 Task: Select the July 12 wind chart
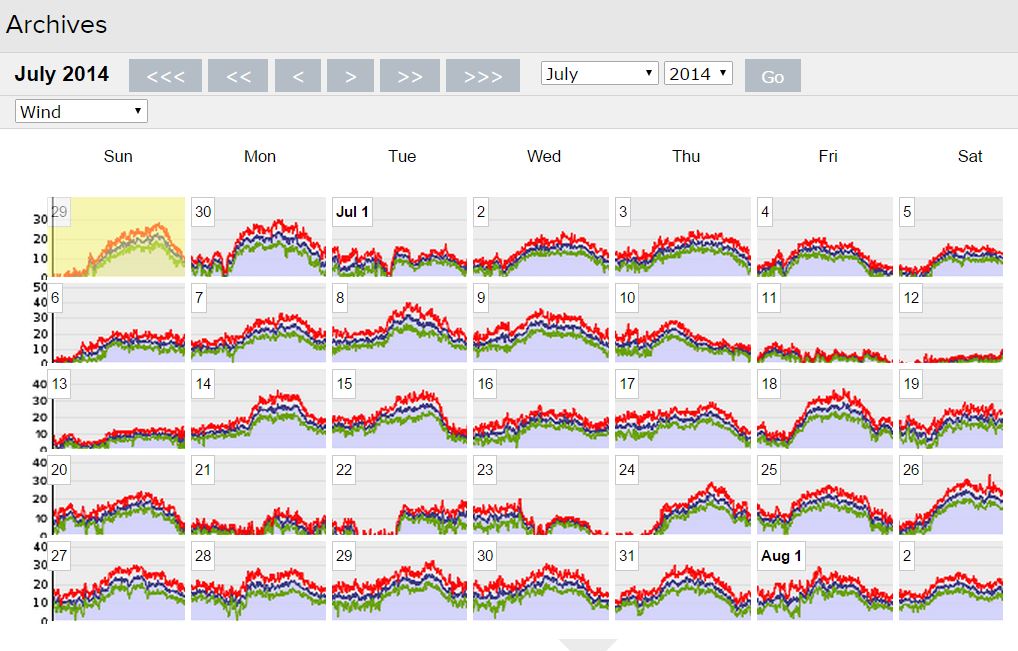point(950,323)
